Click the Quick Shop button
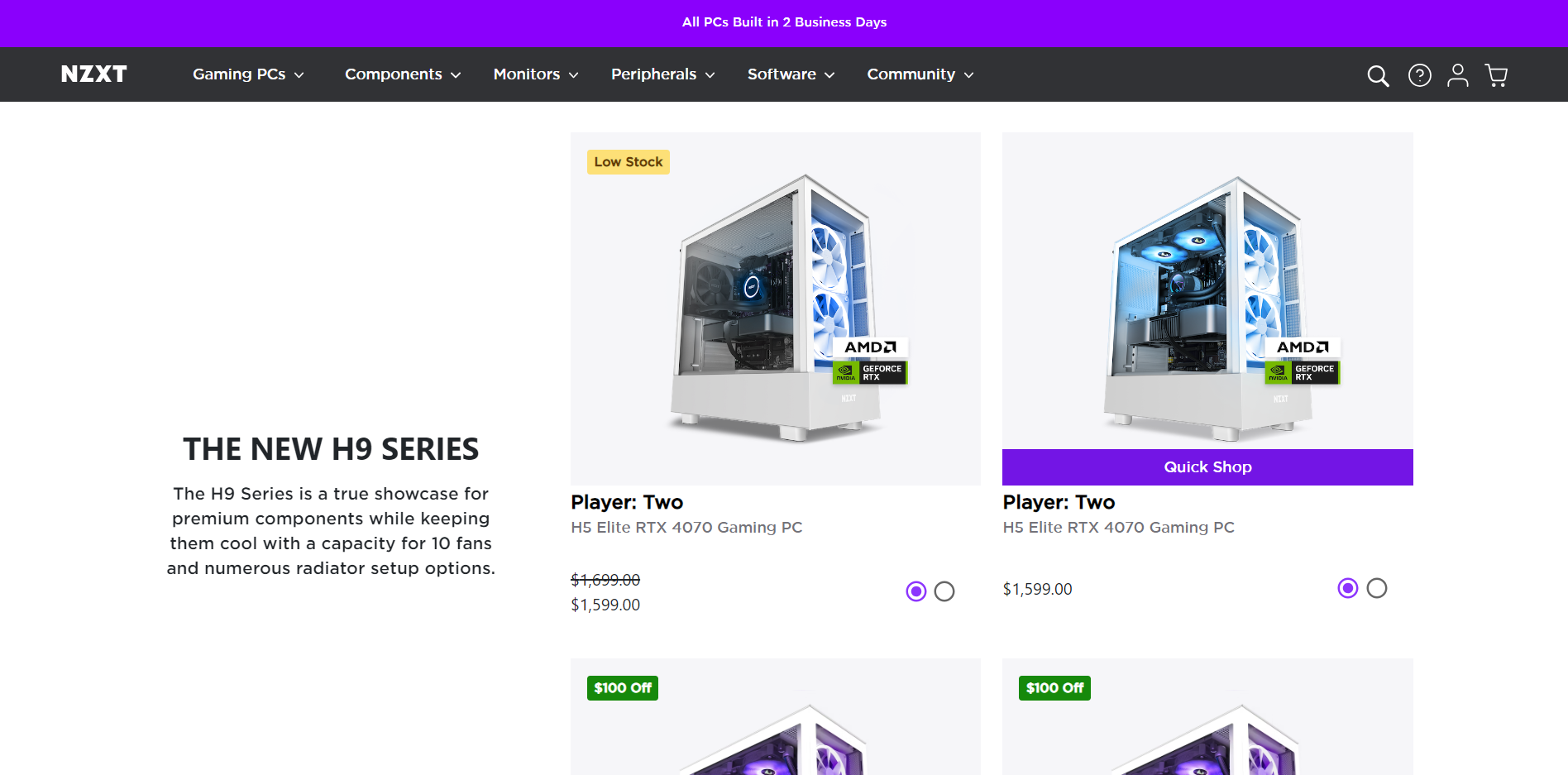 click(1207, 467)
